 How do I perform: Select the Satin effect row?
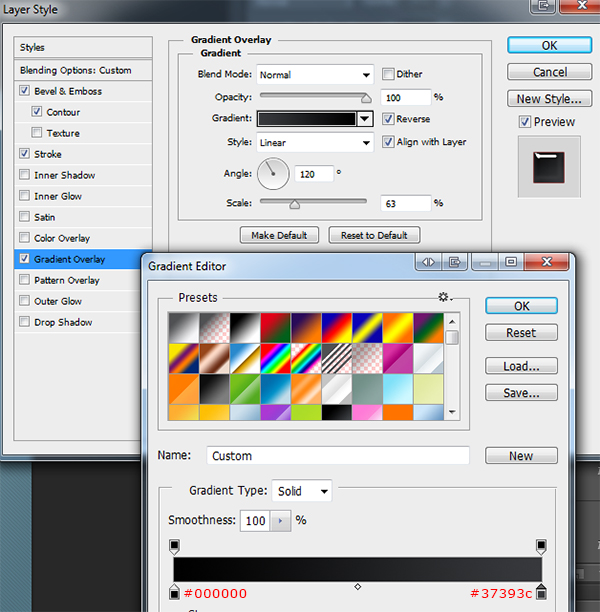click(83, 217)
